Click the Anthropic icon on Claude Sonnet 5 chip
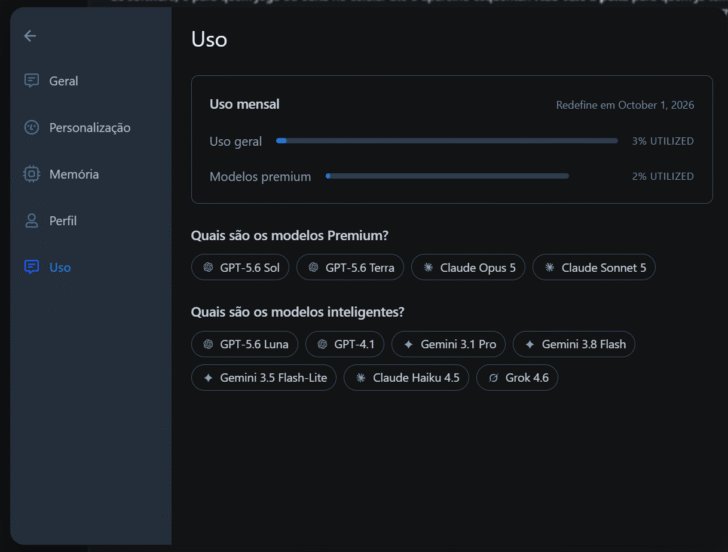728x552 pixels. (x=549, y=267)
